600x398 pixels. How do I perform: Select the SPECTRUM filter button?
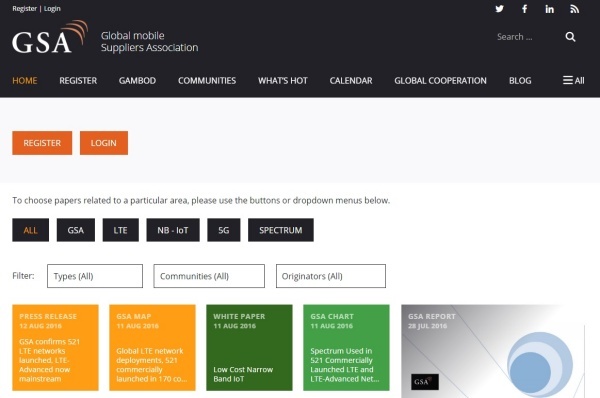281,230
